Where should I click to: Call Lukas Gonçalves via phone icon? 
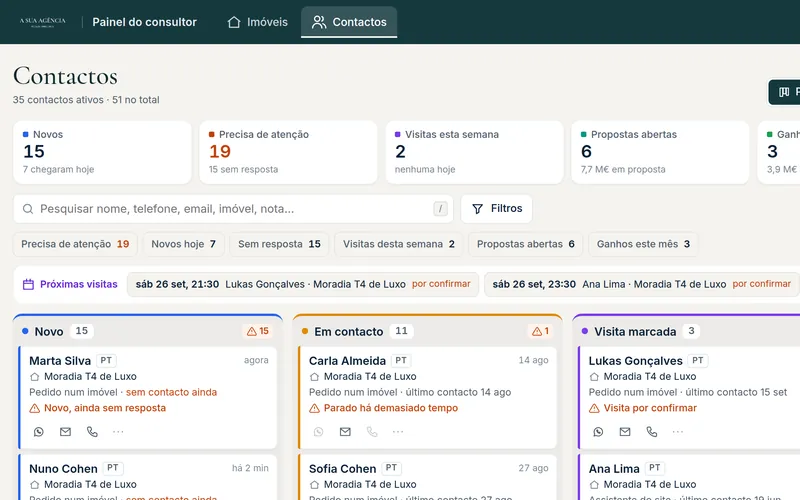coord(652,432)
